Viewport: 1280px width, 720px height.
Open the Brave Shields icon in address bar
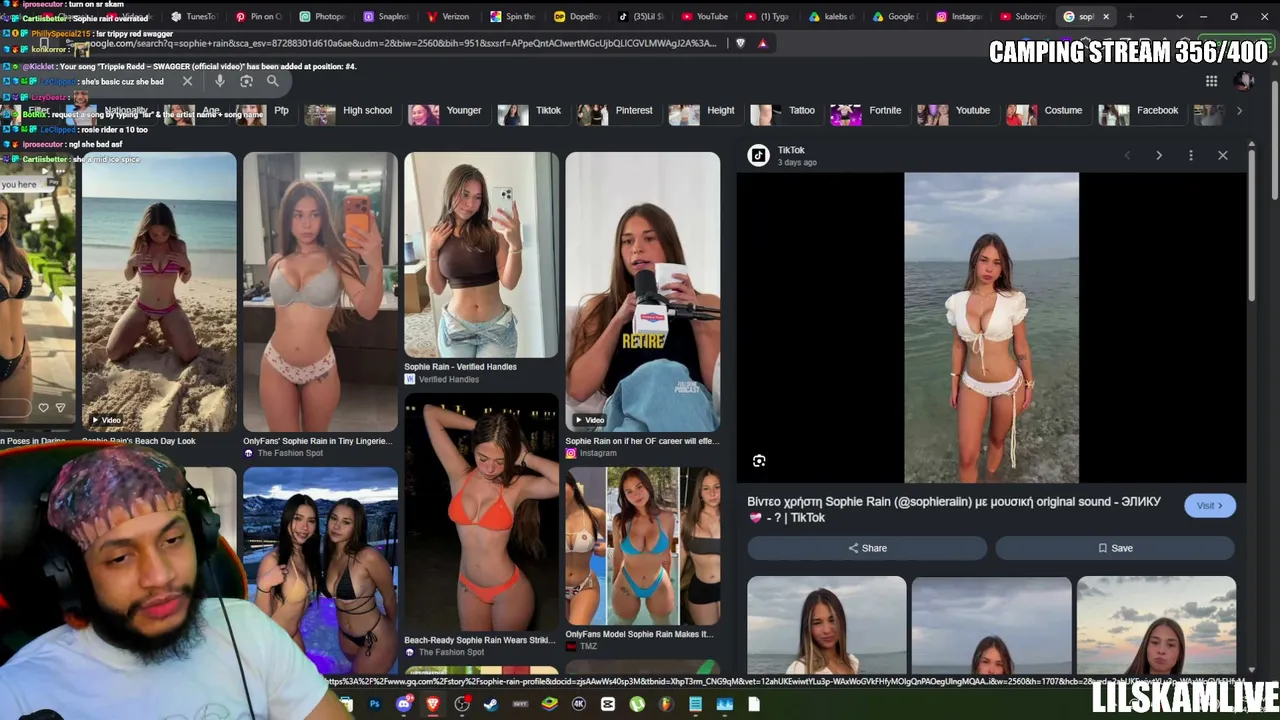click(740, 43)
